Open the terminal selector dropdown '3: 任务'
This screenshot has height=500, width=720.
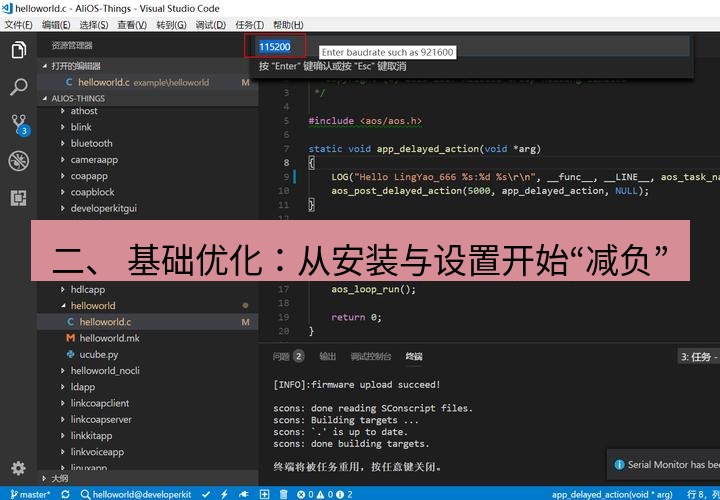click(x=698, y=357)
